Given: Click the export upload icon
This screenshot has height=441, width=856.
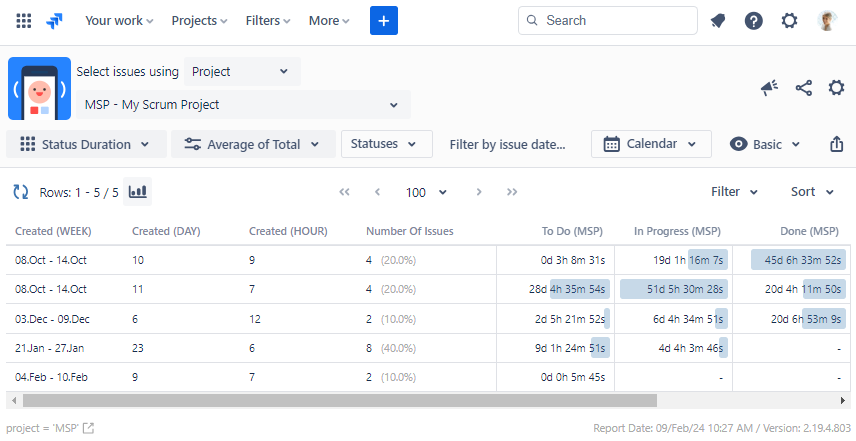Looking at the screenshot, I should (836, 144).
